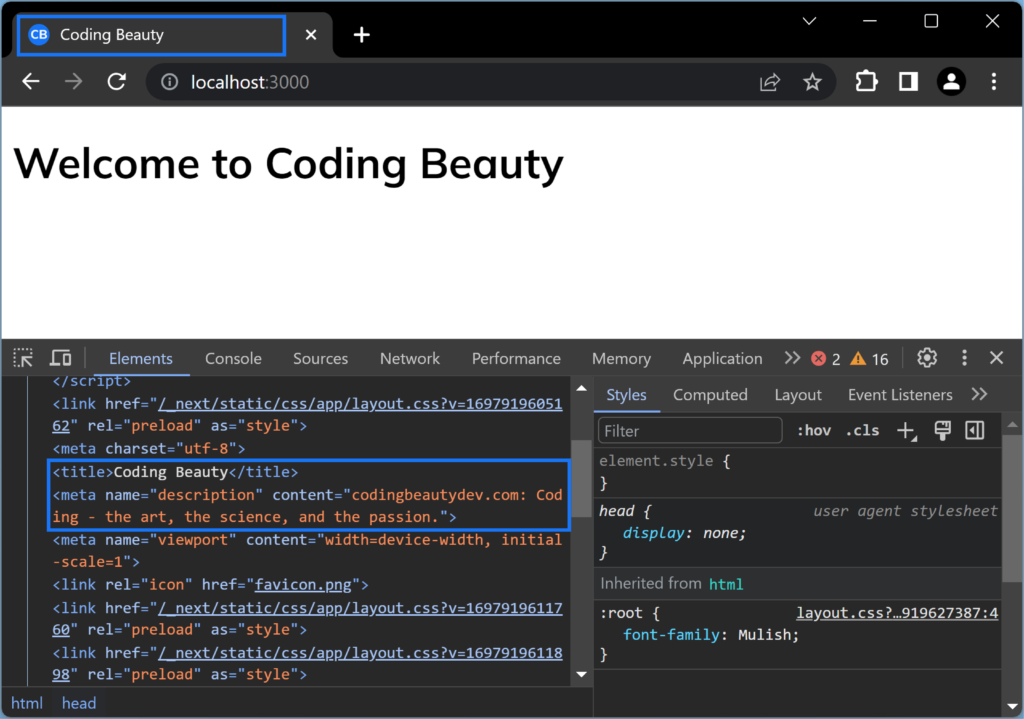Open the Extensions puzzle icon
This screenshot has width=1024, height=719.
[866, 82]
